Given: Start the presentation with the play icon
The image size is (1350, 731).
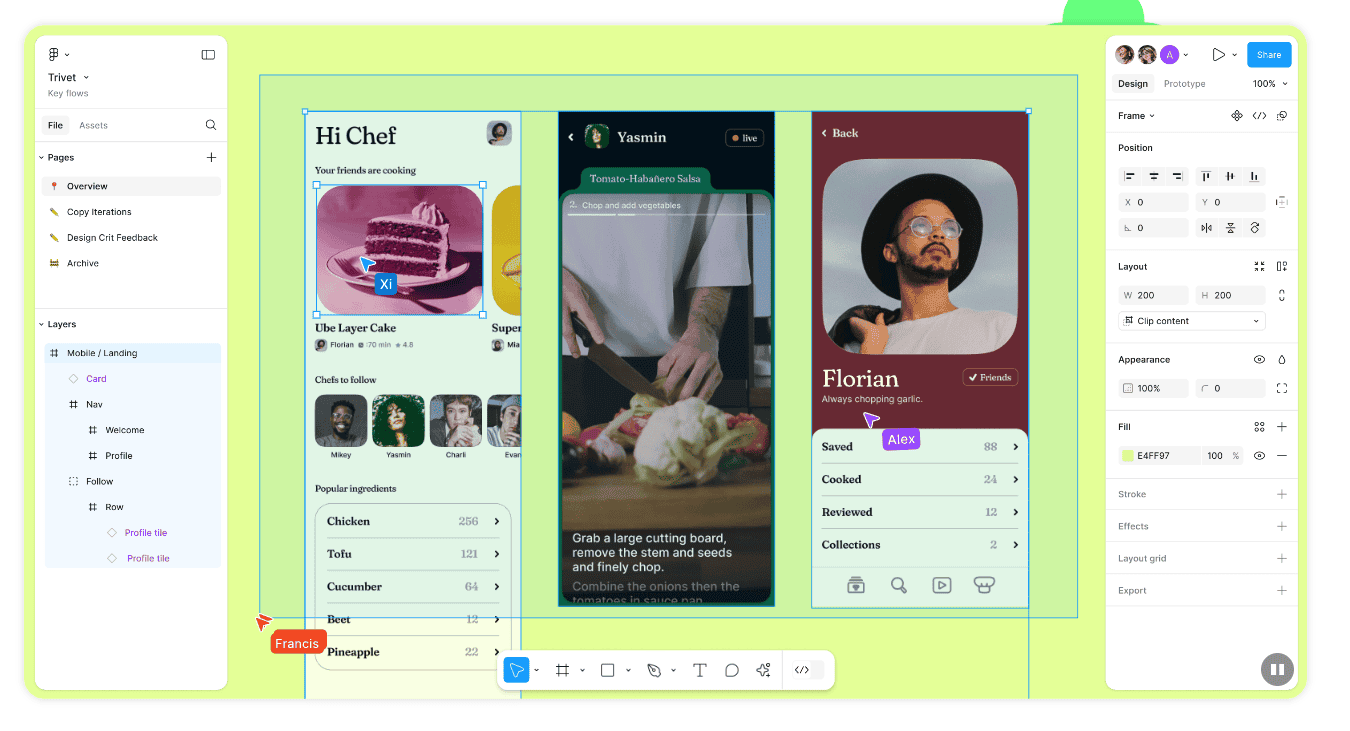Looking at the screenshot, I should coord(1218,55).
